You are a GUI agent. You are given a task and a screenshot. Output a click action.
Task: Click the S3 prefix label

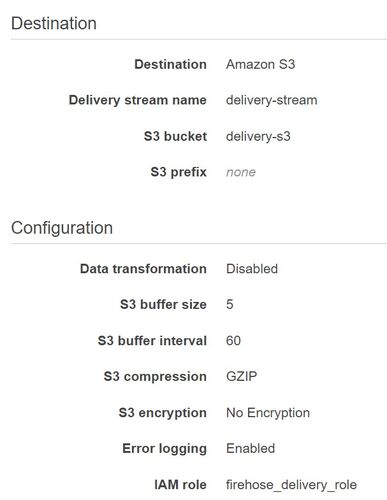point(178,172)
